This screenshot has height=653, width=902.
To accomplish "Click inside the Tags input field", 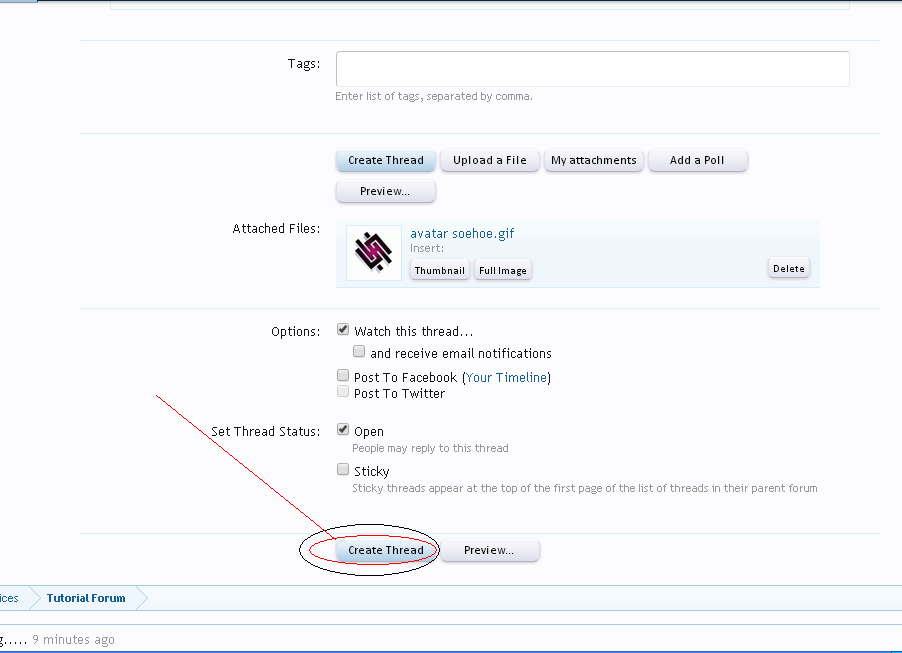I will 592,69.
